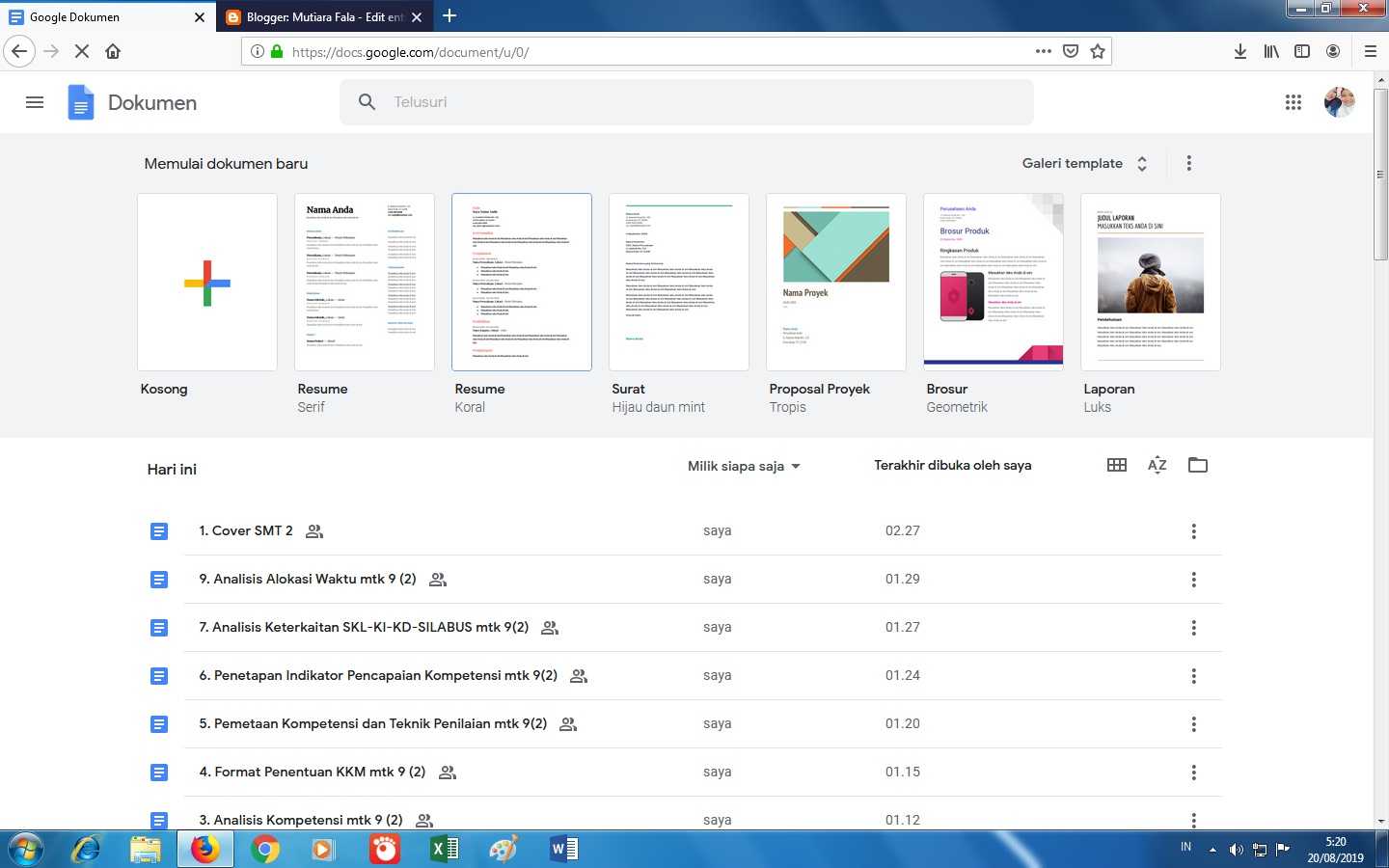The image size is (1389, 868).
Task: Open Internet Explorer from the taskbar
Action: [86, 850]
